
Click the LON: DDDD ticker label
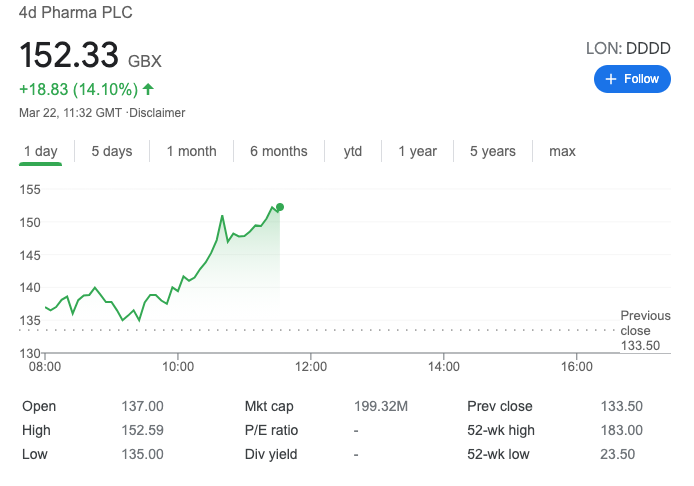628,48
